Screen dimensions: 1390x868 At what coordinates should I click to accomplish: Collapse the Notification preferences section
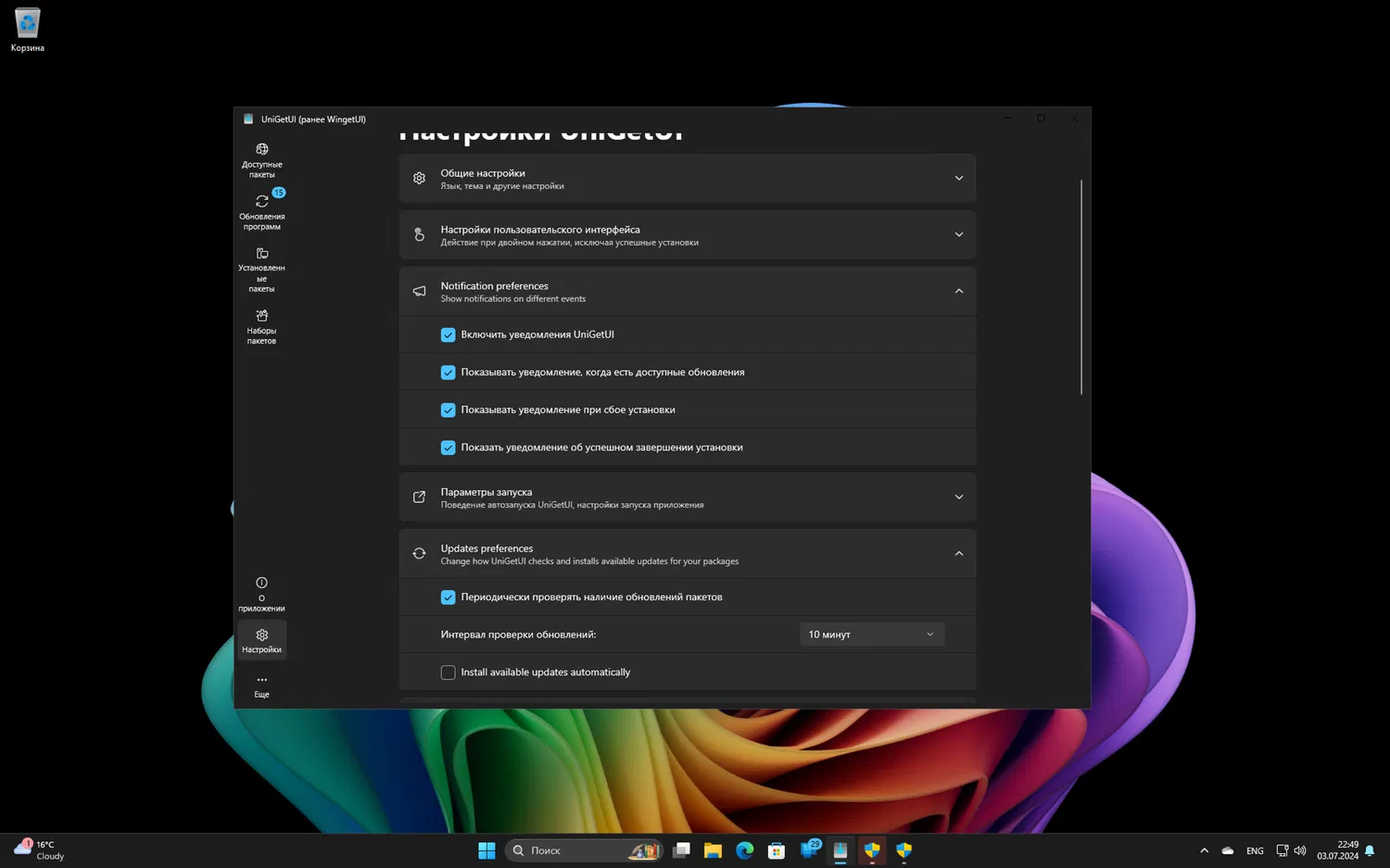tap(688, 291)
